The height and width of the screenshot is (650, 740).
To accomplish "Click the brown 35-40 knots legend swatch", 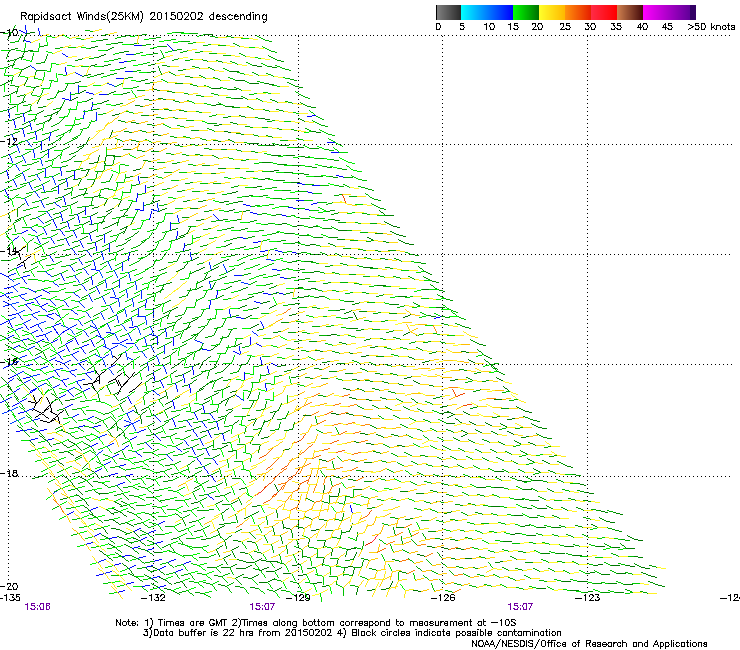I will (x=630, y=12).
